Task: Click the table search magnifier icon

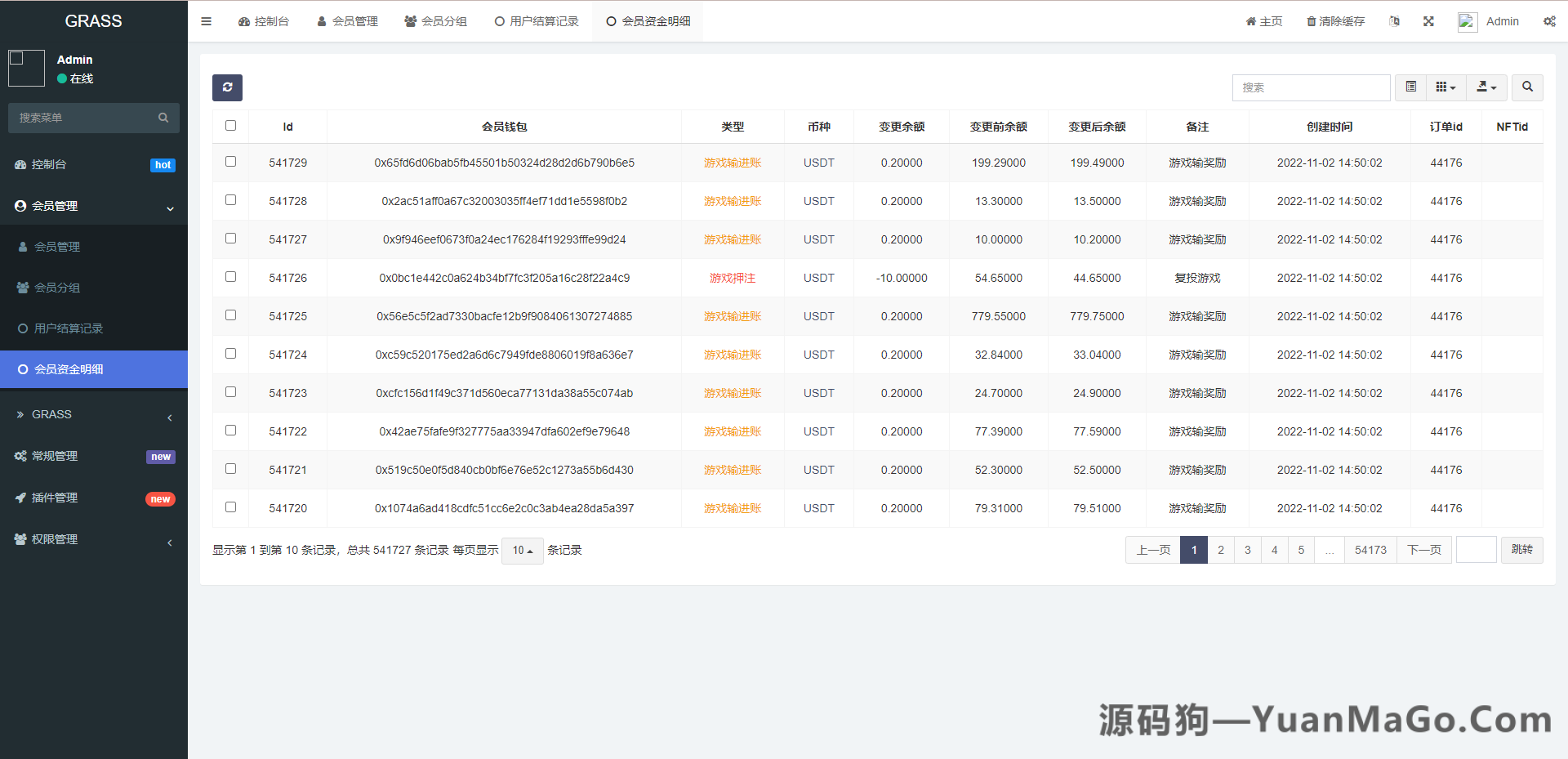Action: pos(1527,87)
